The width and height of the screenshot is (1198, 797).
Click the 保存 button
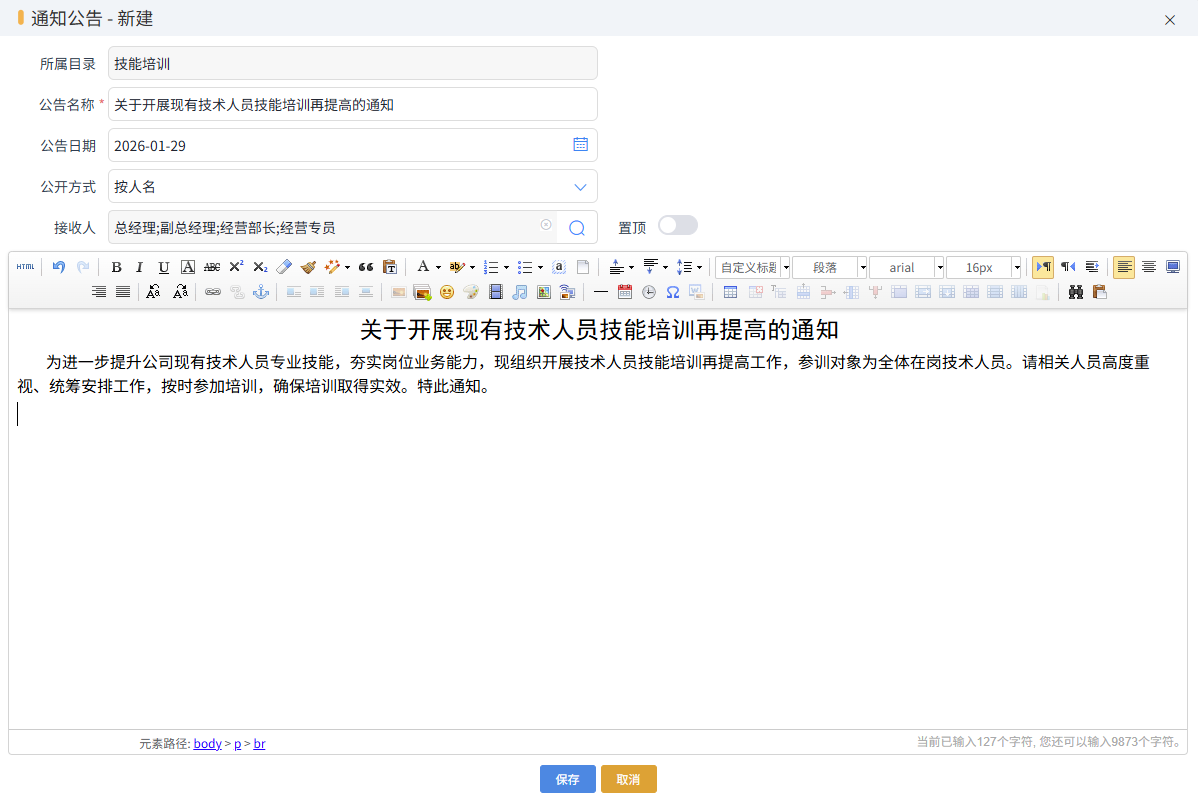click(567, 779)
